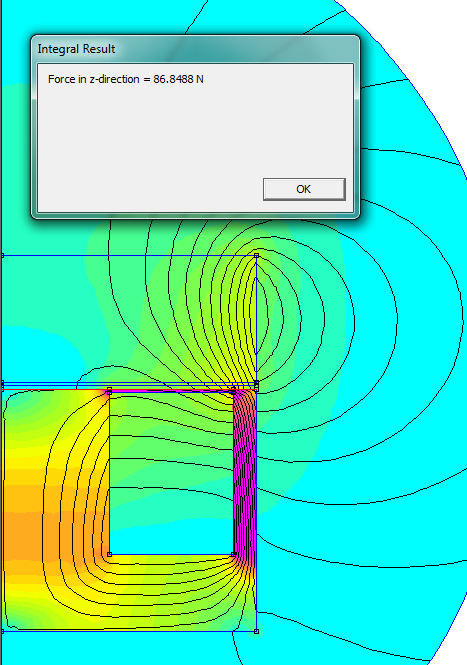The width and height of the screenshot is (467, 665).
Task: Select the node at coil window's upper-right corner
Action: click(233, 392)
